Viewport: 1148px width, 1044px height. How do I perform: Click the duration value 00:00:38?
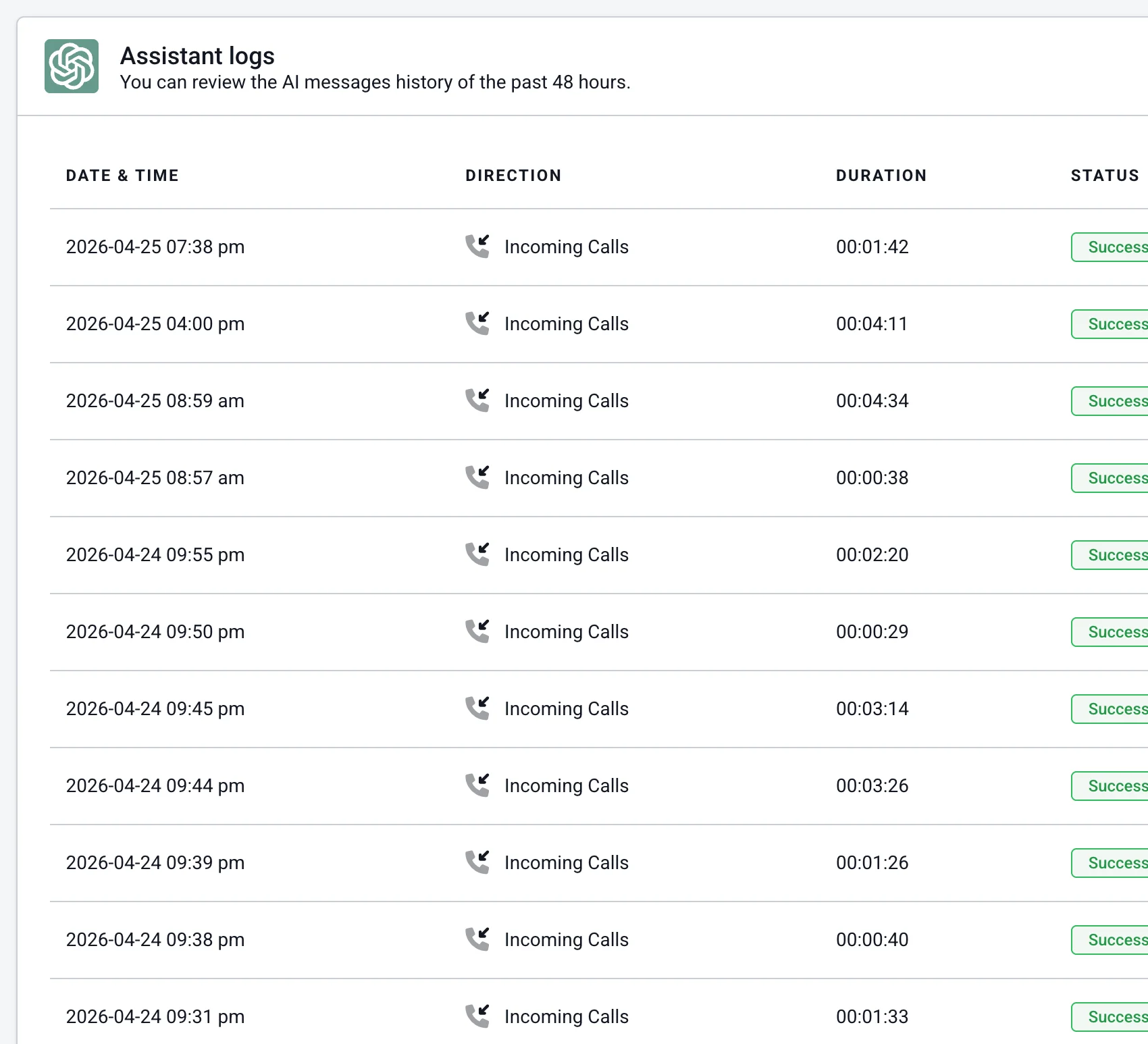tap(872, 478)
